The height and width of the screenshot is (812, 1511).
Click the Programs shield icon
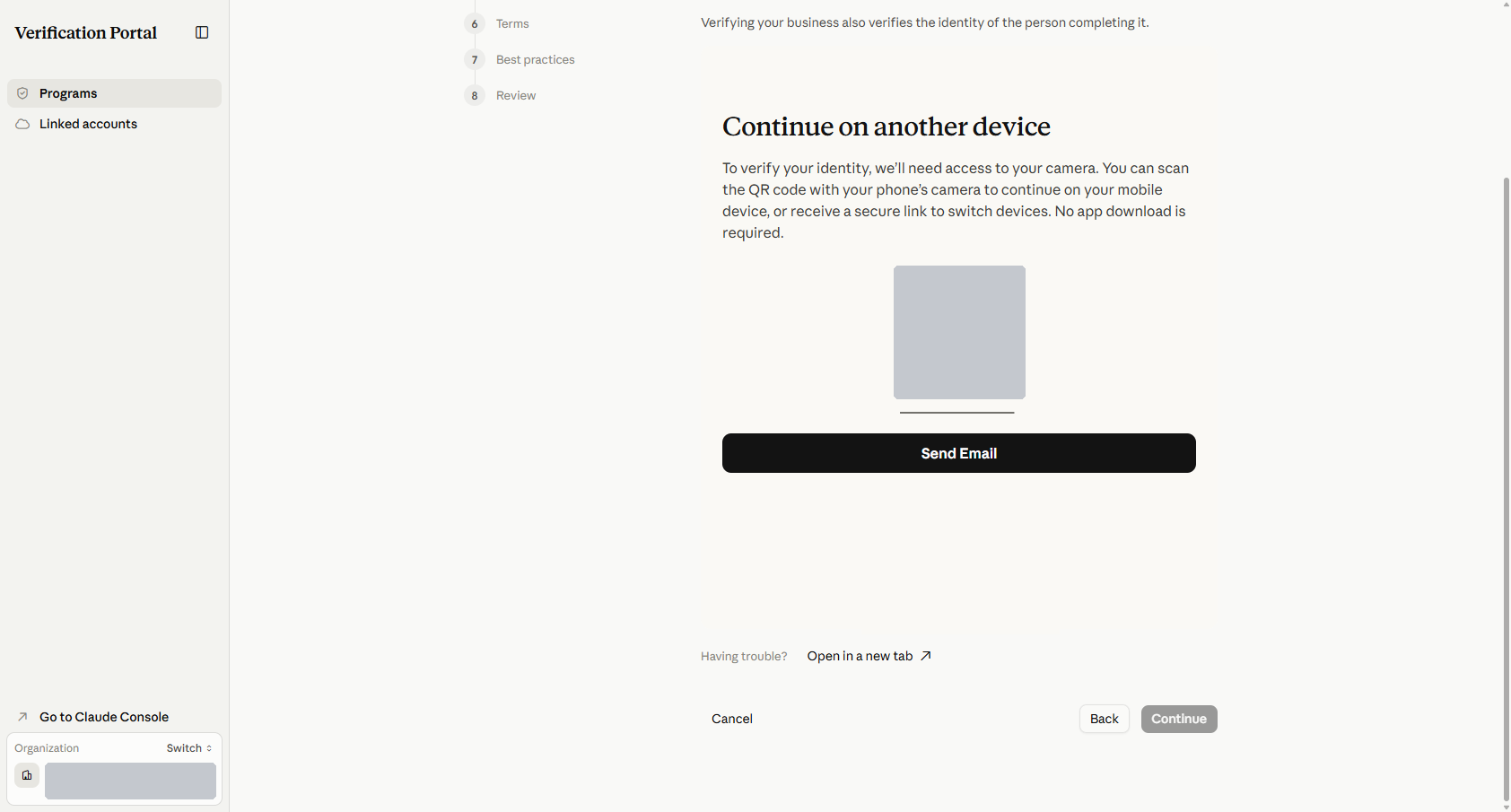[x=22, y=93]
